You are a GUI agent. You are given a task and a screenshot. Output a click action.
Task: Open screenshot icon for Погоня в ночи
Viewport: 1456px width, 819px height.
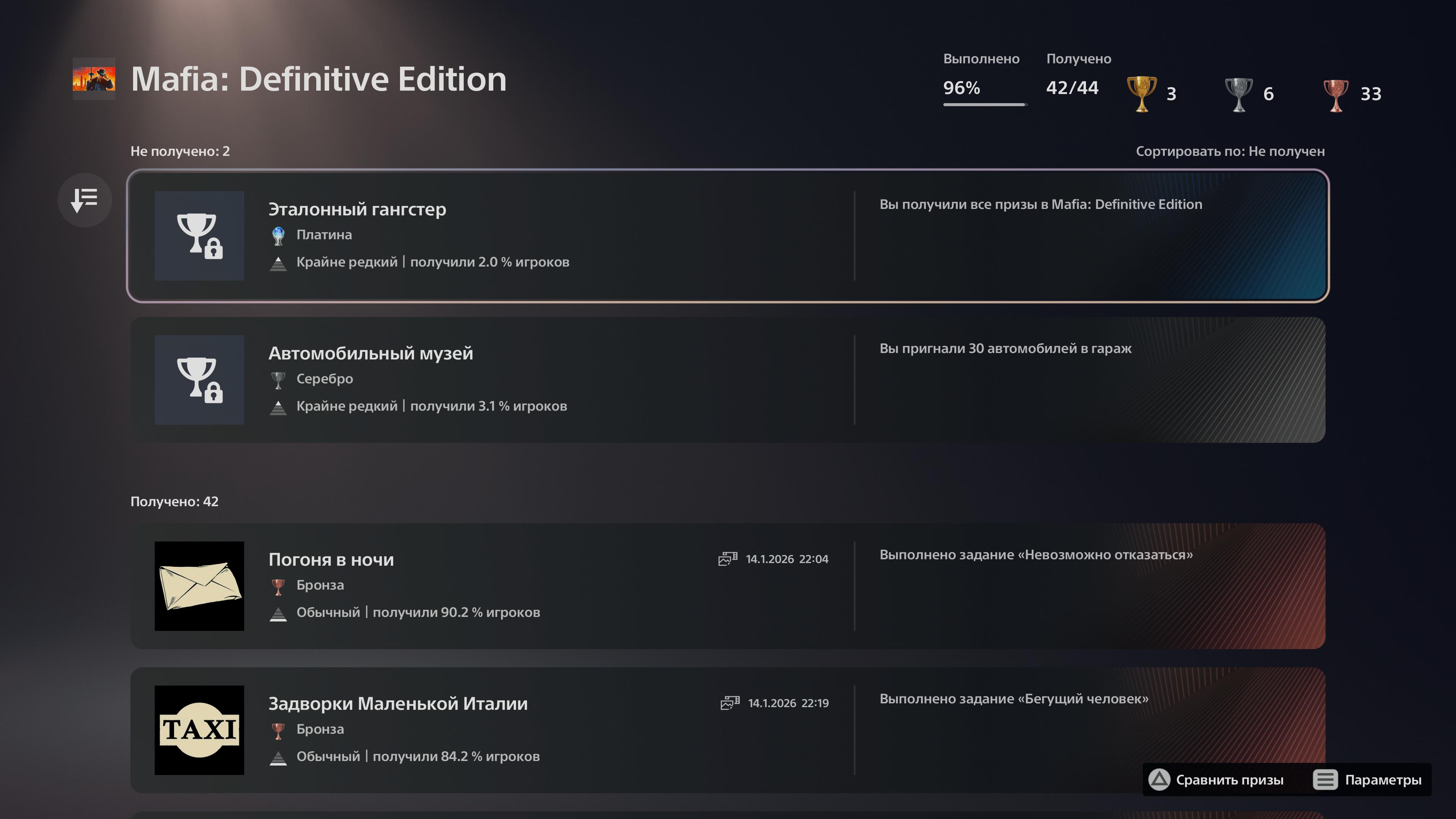[728, 559]
